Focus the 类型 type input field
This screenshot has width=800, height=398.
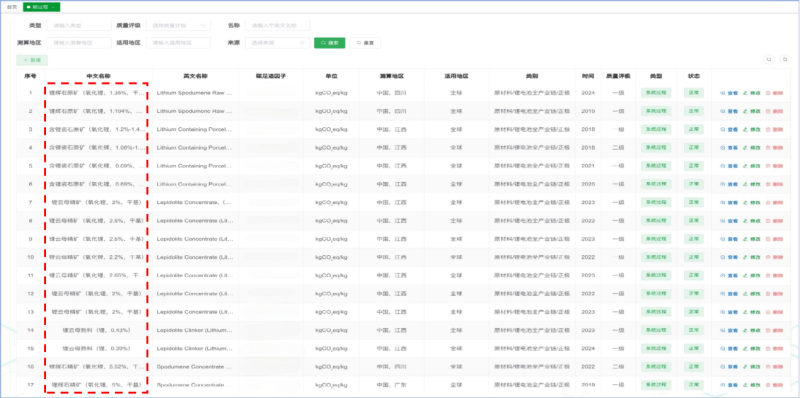pyautogui.click(x=79, y=25)
